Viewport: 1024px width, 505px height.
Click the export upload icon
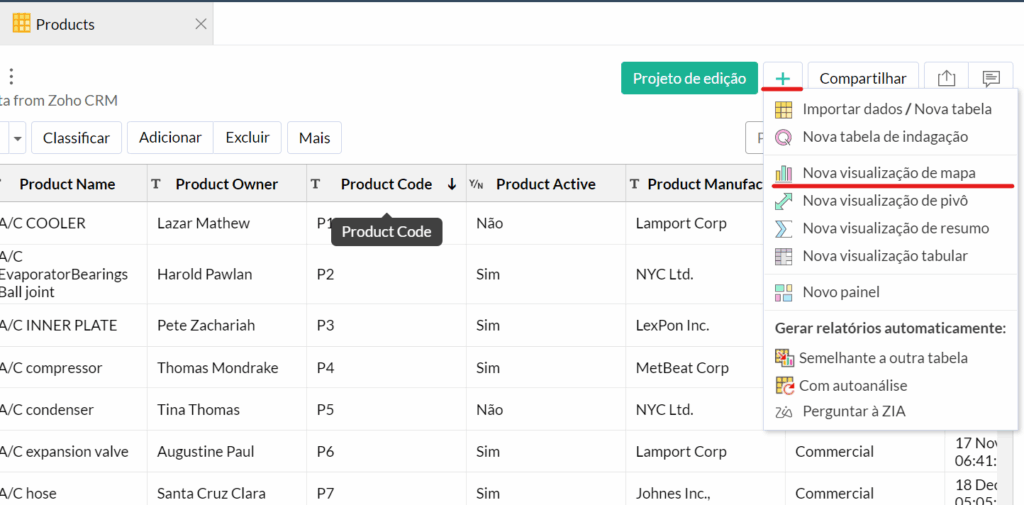pos(946,78)
